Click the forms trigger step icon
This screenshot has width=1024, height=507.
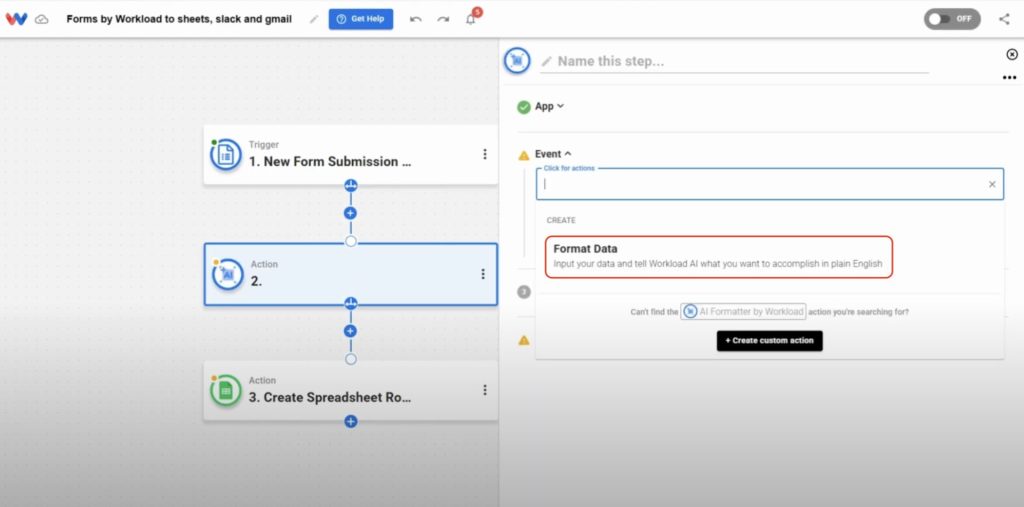point(226,155)
